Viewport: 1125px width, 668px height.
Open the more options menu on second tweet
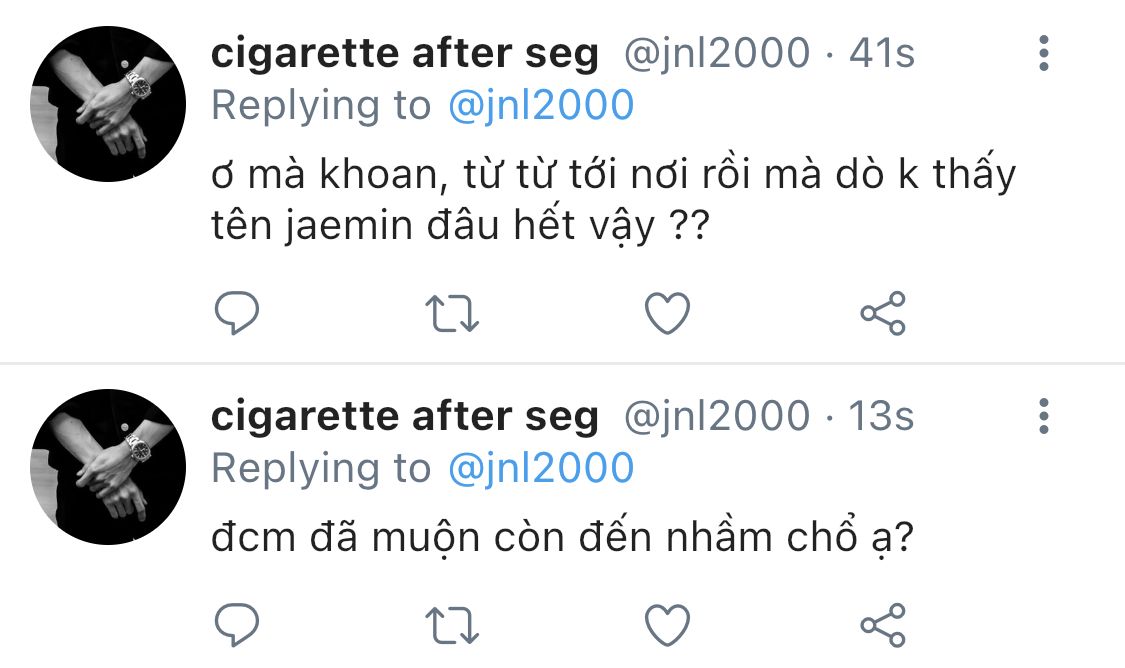point(1044,416)
